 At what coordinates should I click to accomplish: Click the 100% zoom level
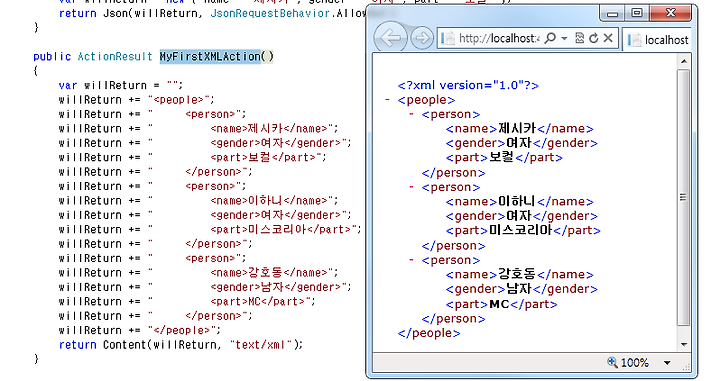635,363
